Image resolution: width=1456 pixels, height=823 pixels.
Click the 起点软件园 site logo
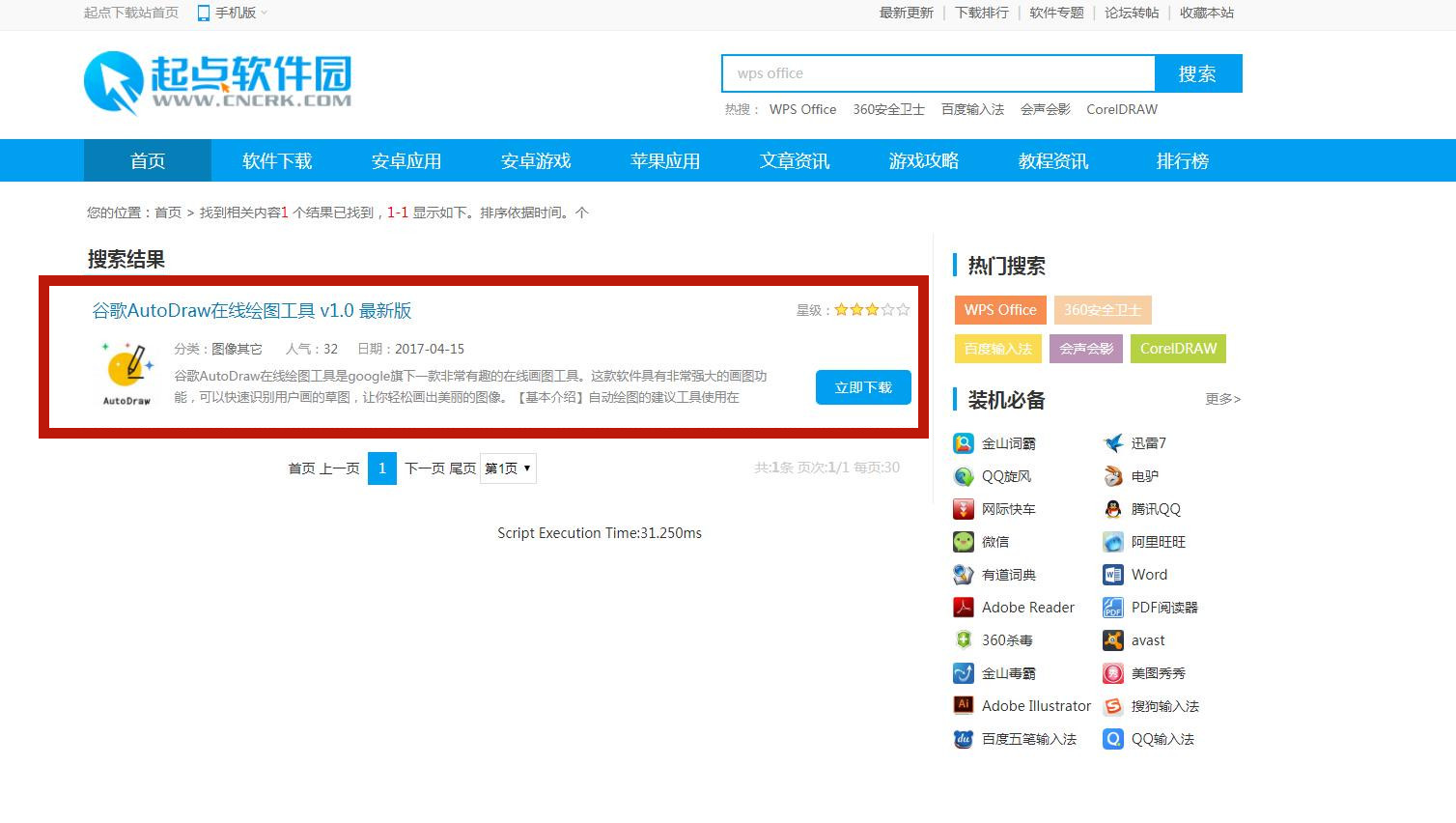coord(217,81)
